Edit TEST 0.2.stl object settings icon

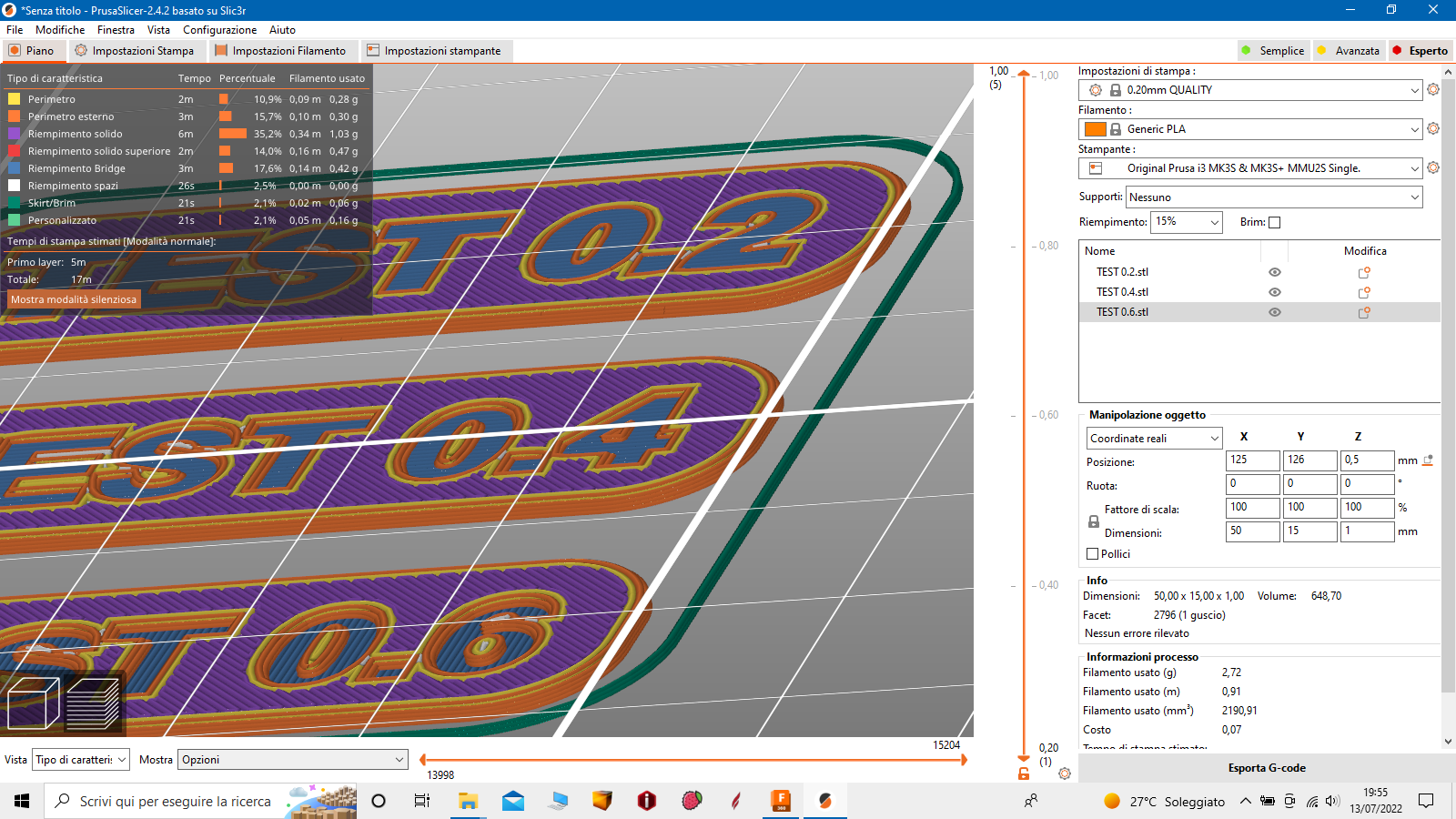(1364, 272)
